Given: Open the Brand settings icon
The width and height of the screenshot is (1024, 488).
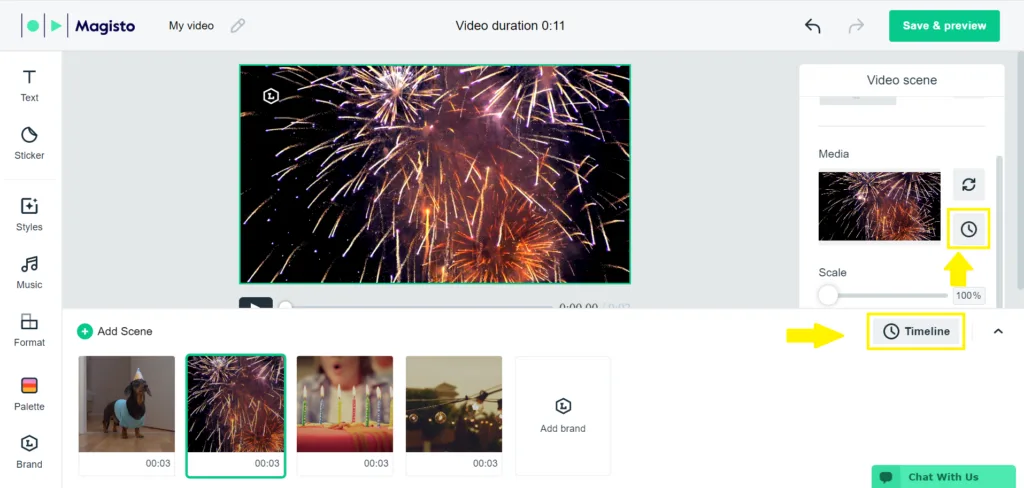Looking at the screenshot, I should coord(29,453).
